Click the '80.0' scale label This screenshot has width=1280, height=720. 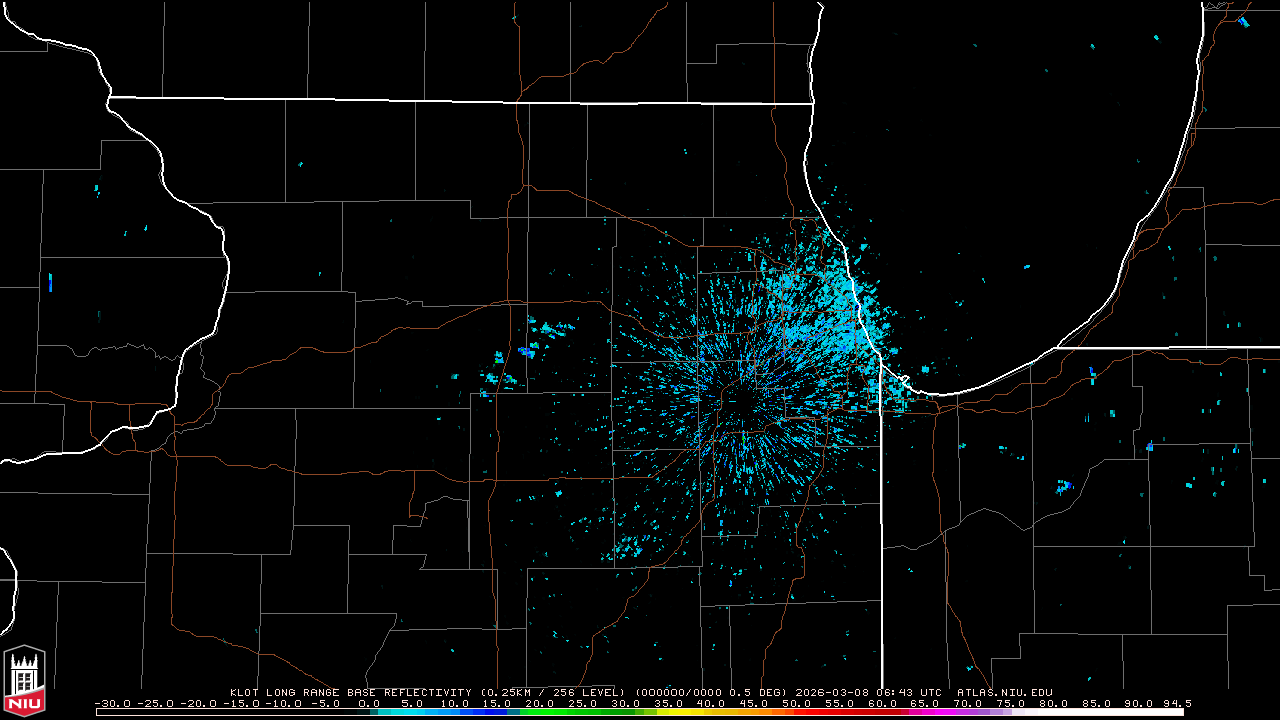(1053, 703)
